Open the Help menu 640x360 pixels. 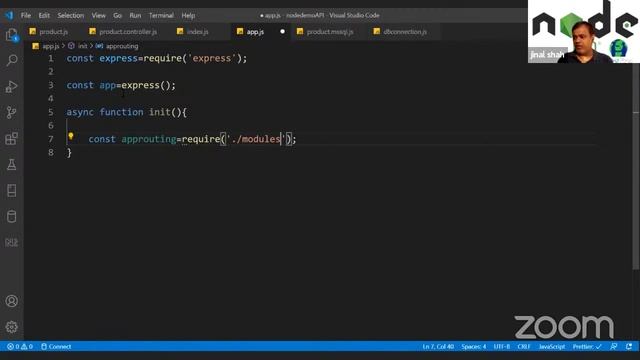point(188,16)
